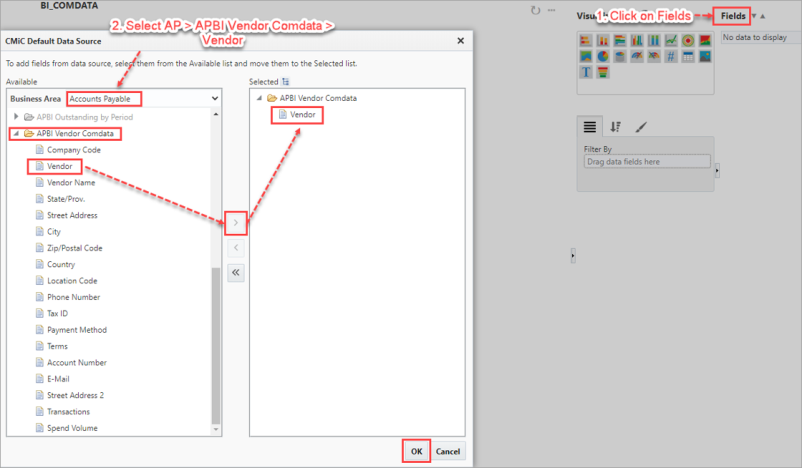Select the Terms field
This screenshot has width=802, height=468.
pos(57,346)
